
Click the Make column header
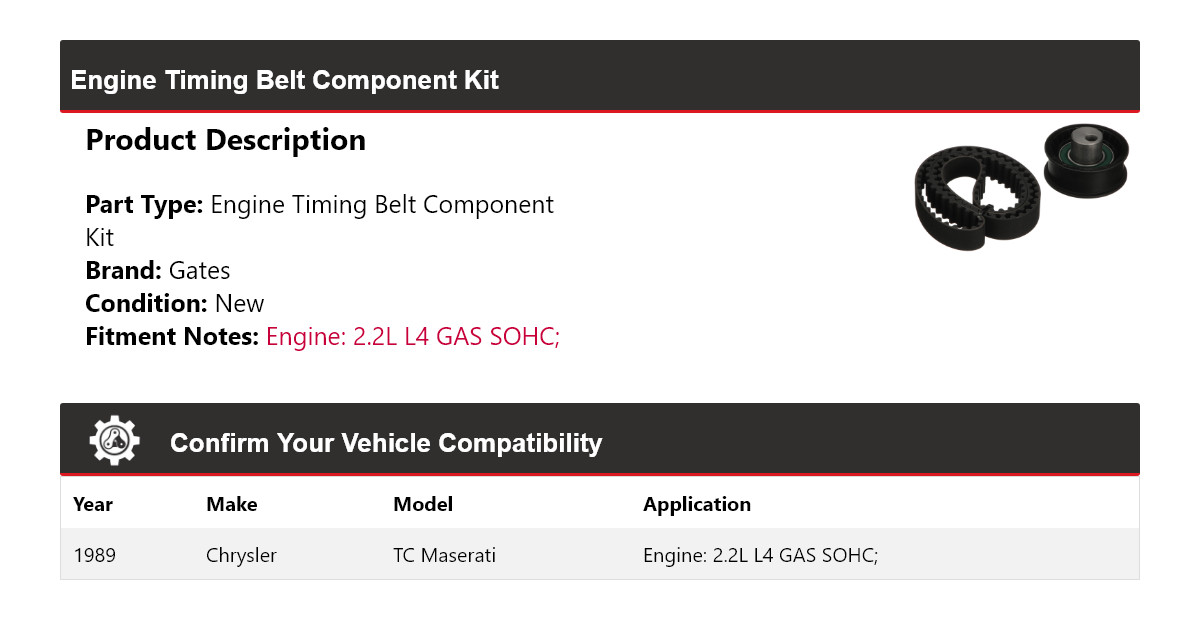tap(232, 504)
